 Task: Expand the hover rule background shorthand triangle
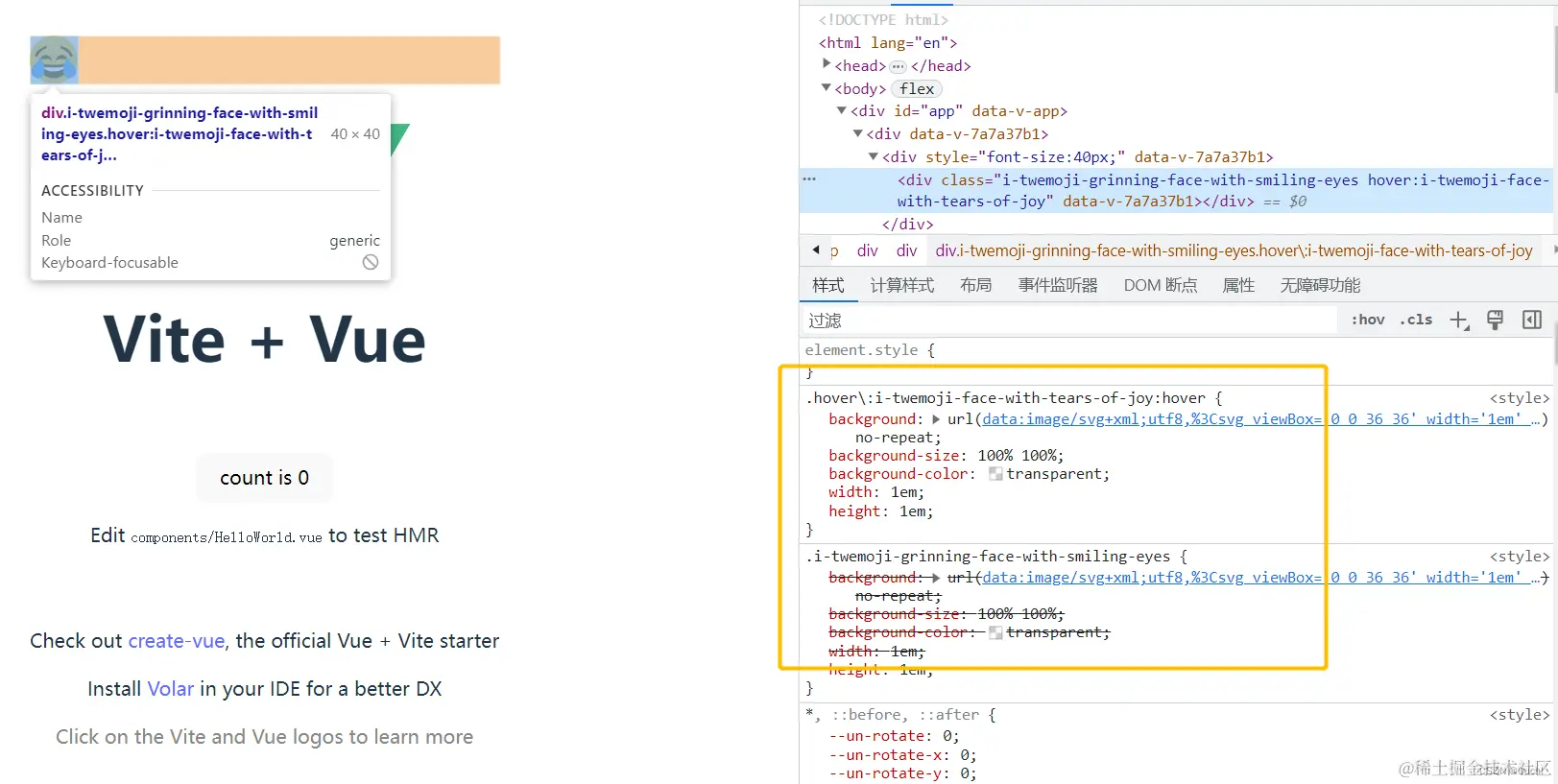(936, 419)
